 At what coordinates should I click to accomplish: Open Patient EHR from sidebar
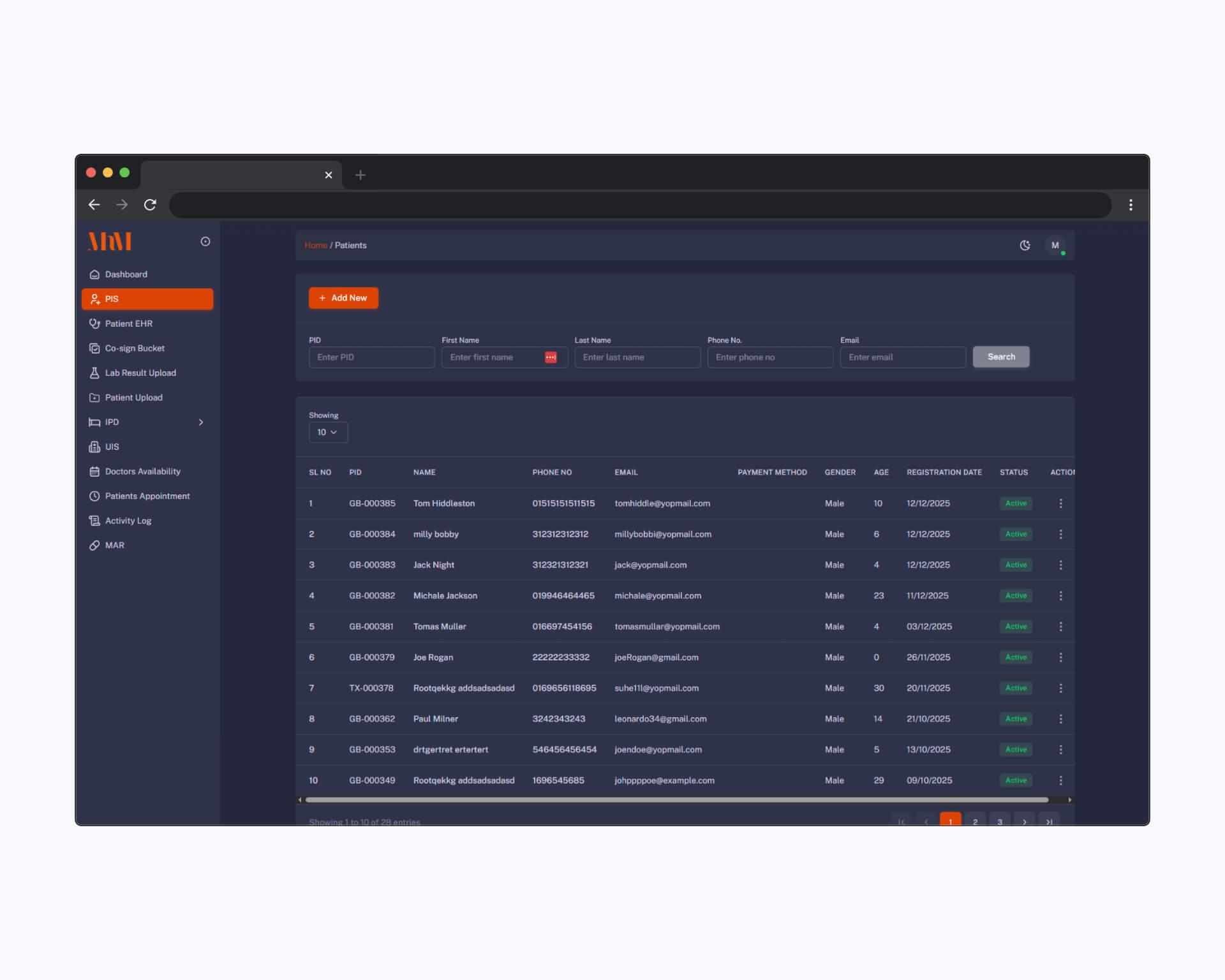(128, 323)
